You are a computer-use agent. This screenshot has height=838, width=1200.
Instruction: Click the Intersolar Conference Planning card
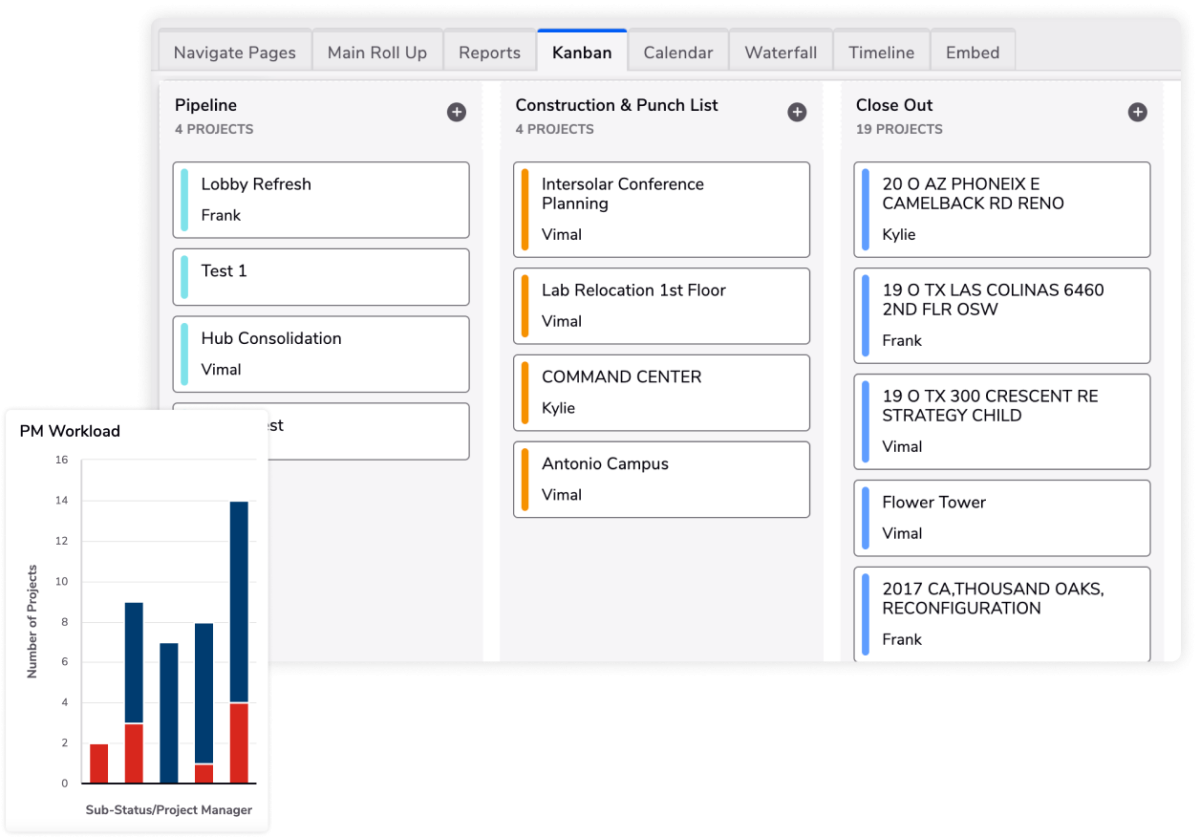(x=661, y=209)
